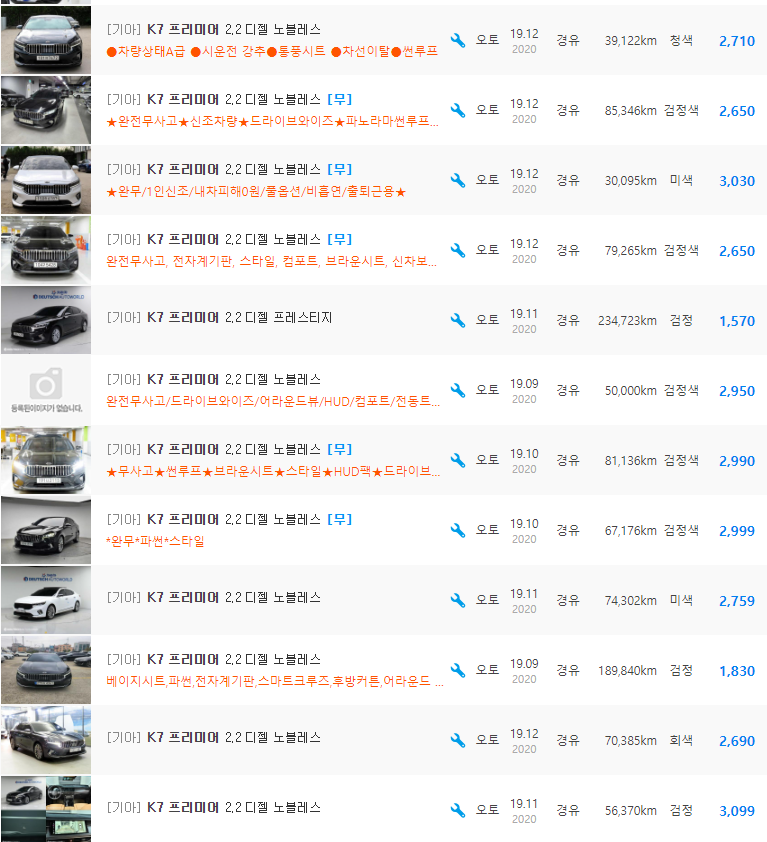This screenshot has height=842, width=767.
Task: Click description ★완무/1인신조/내차피해0원
Action: click(x=256, y=192)
